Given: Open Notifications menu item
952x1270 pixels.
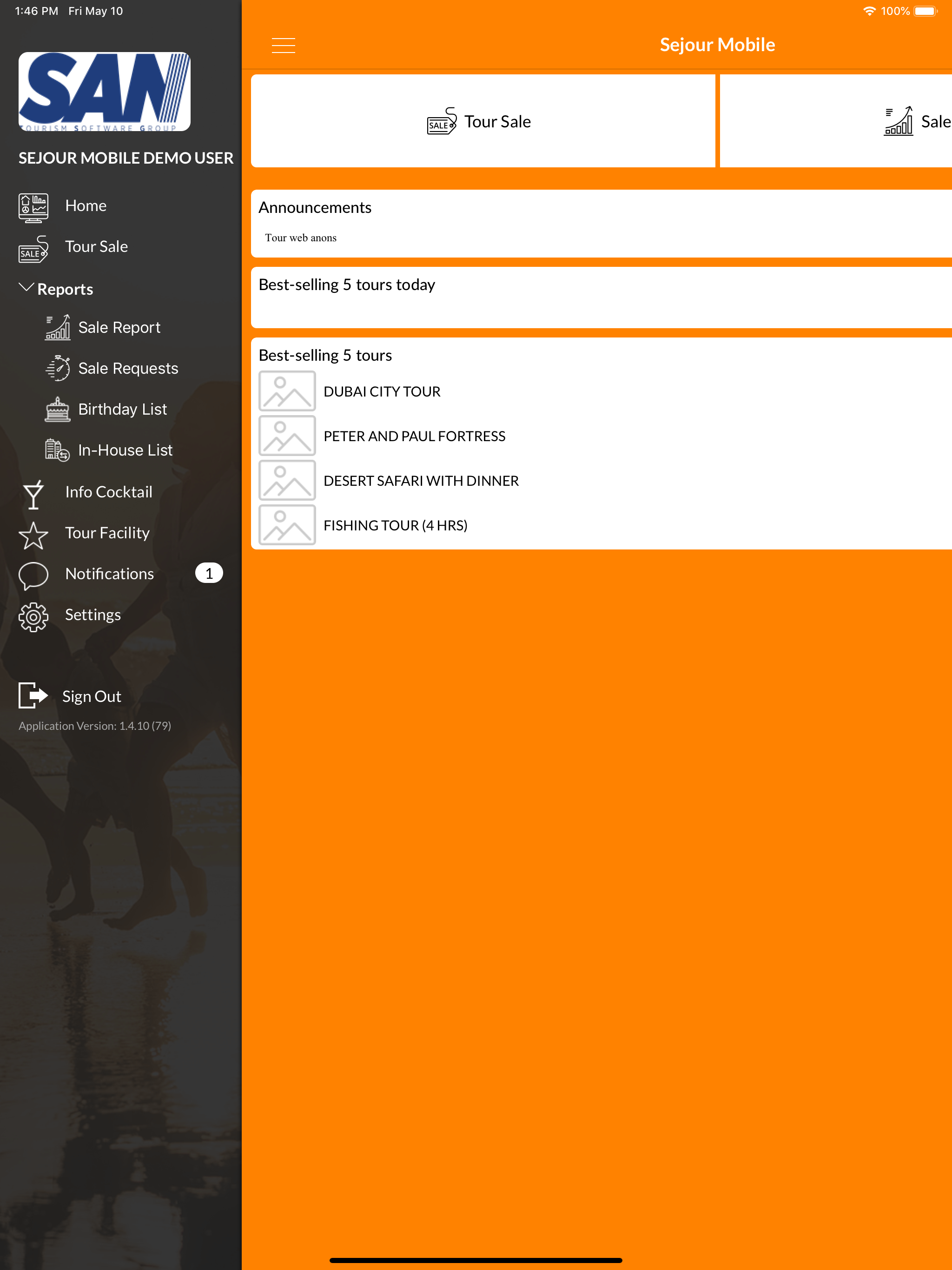Looking at the screenshot, I should pyautogui.click(x=110, y=574).
